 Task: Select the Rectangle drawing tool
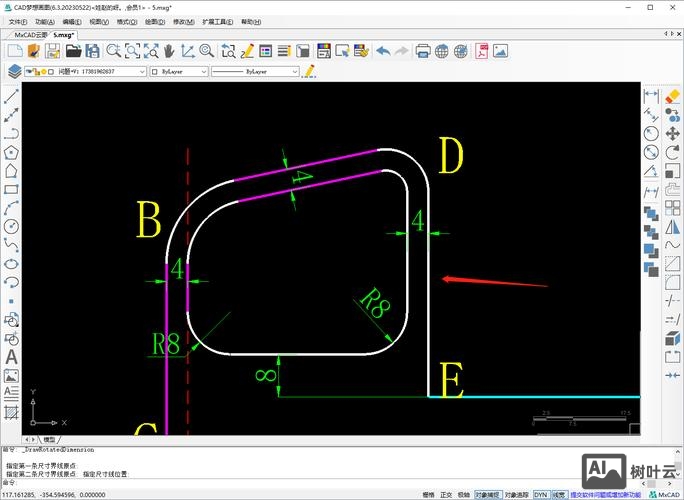[12, 189]
